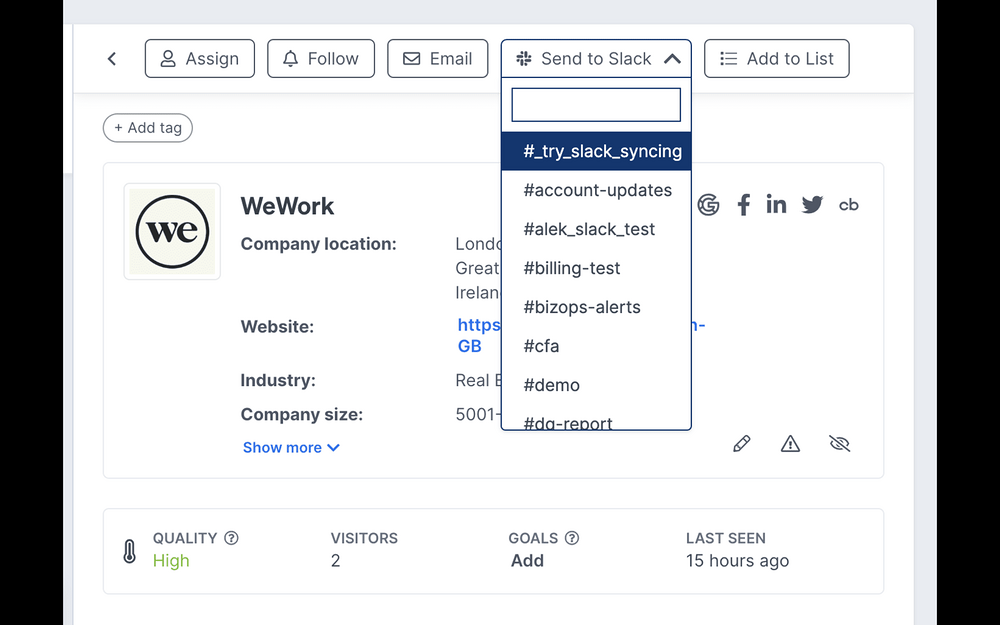Open the Crunchbase cb icon

848,205
